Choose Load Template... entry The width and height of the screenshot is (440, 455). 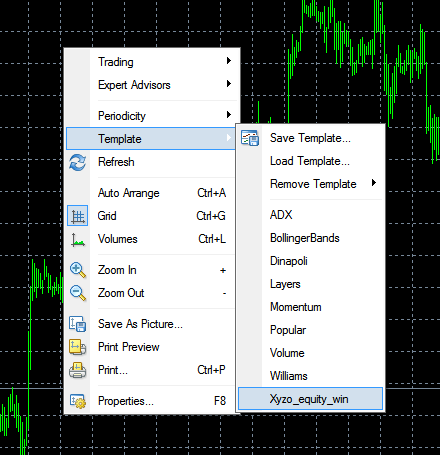310,161
